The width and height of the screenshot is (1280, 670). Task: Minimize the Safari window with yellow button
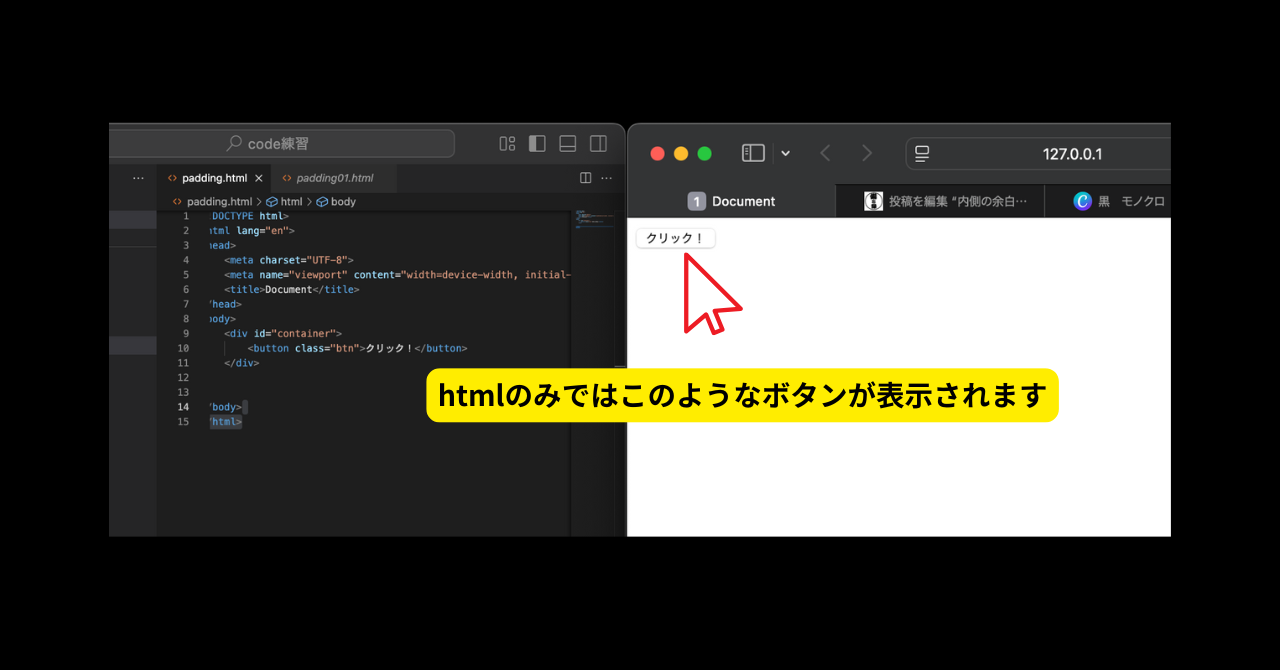click(681, 153)
